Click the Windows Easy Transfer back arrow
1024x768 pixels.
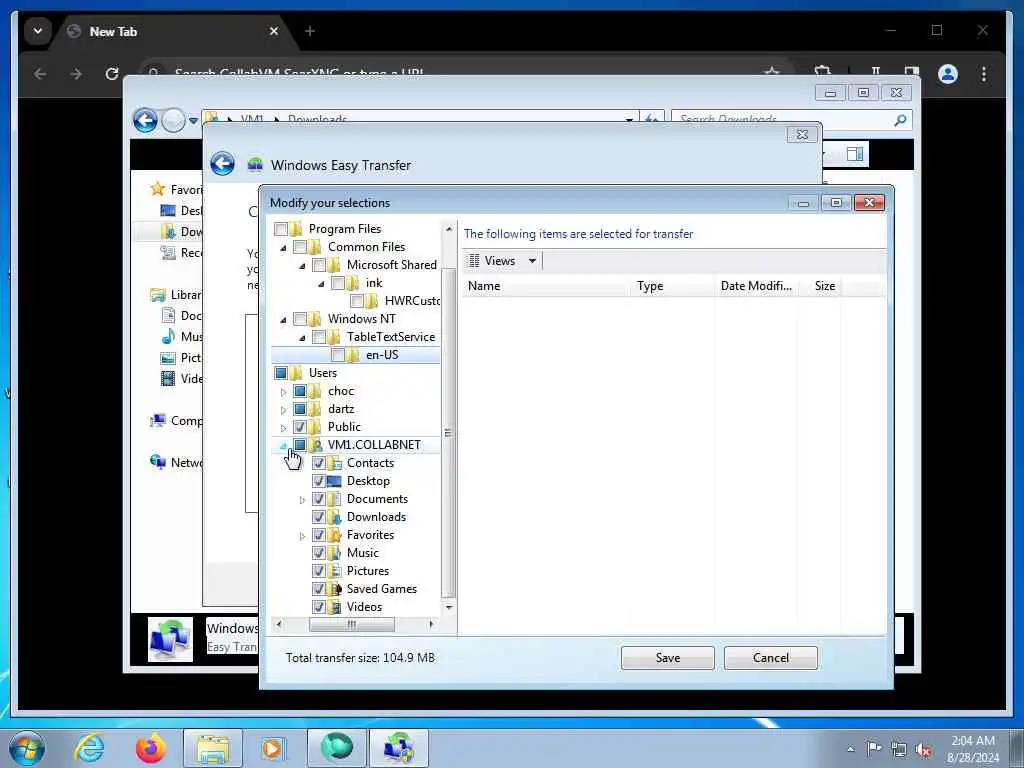tap(223, 164)
